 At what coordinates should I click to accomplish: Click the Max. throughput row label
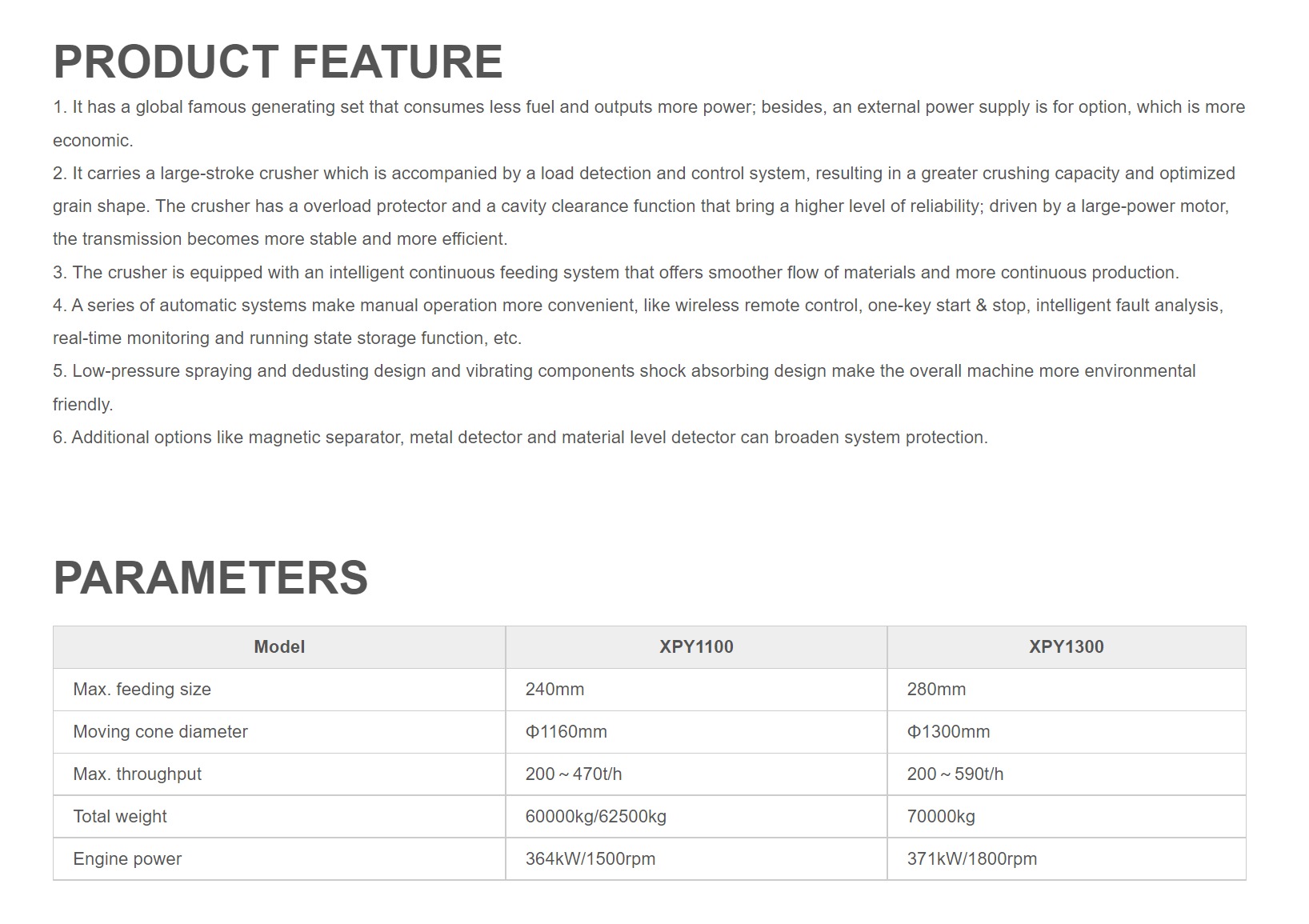point(138,774)
